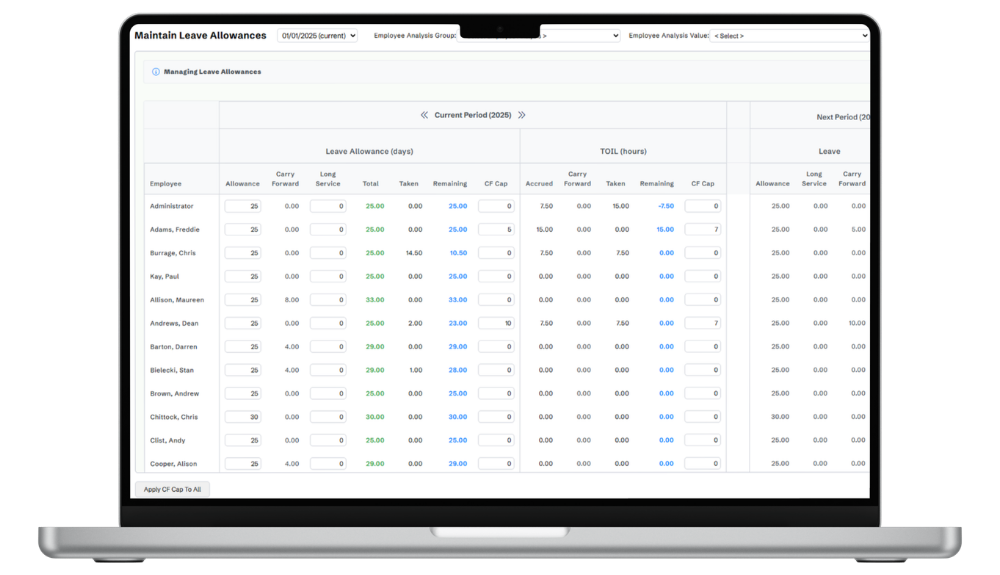Click Allowance field for Adams, Freddie
Screen dimensions: 1000x575
pyautogui.click(x=242, y=229)
